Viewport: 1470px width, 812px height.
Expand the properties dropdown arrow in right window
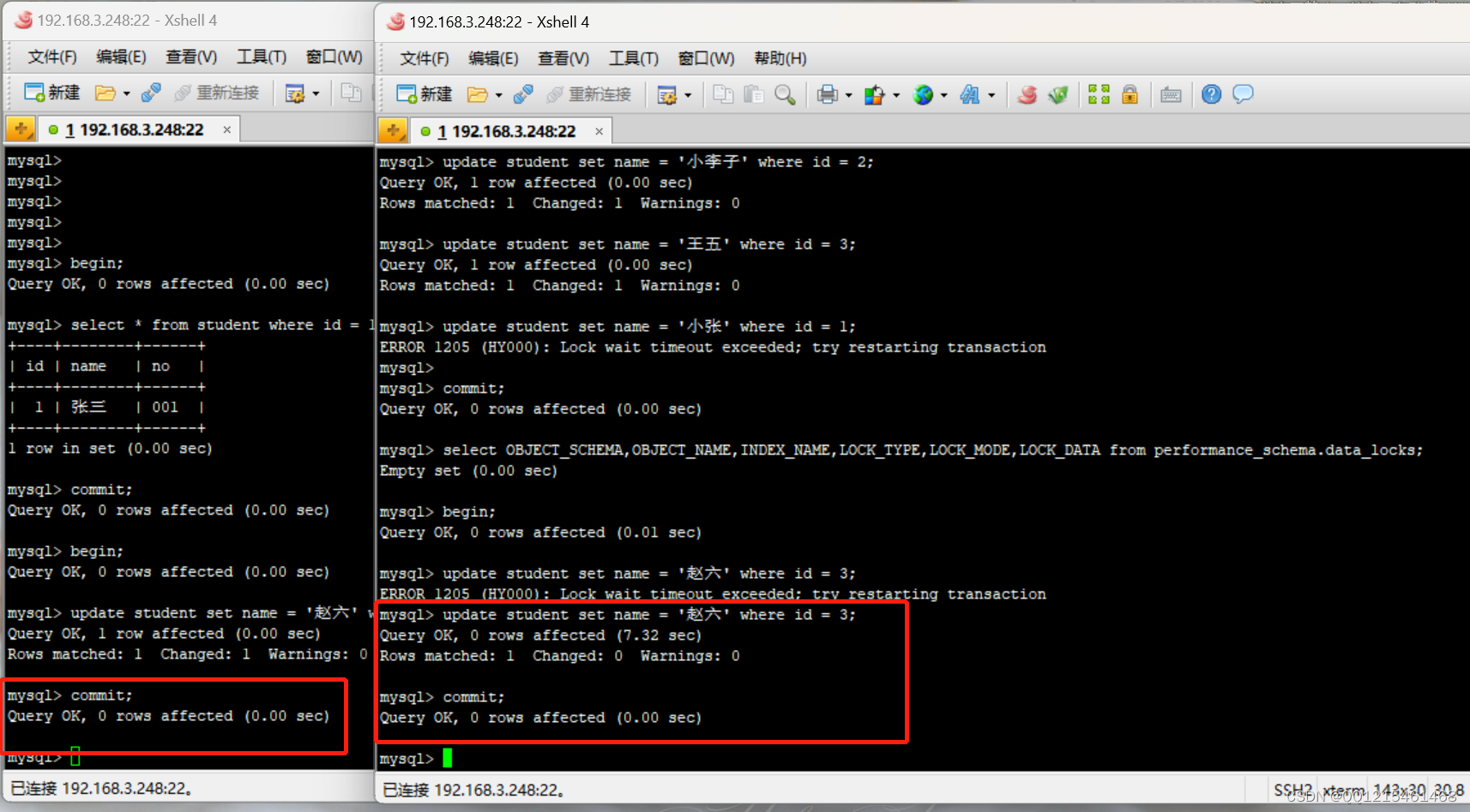point(688,95)
